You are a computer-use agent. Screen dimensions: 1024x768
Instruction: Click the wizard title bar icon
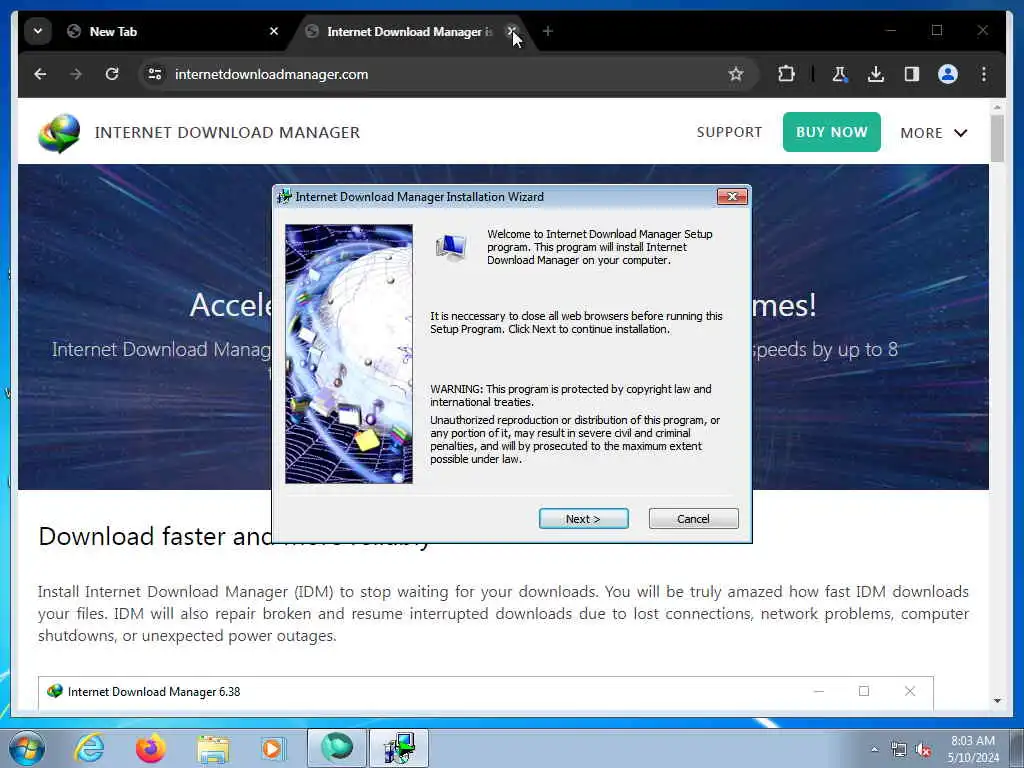(x=284, y=197)
